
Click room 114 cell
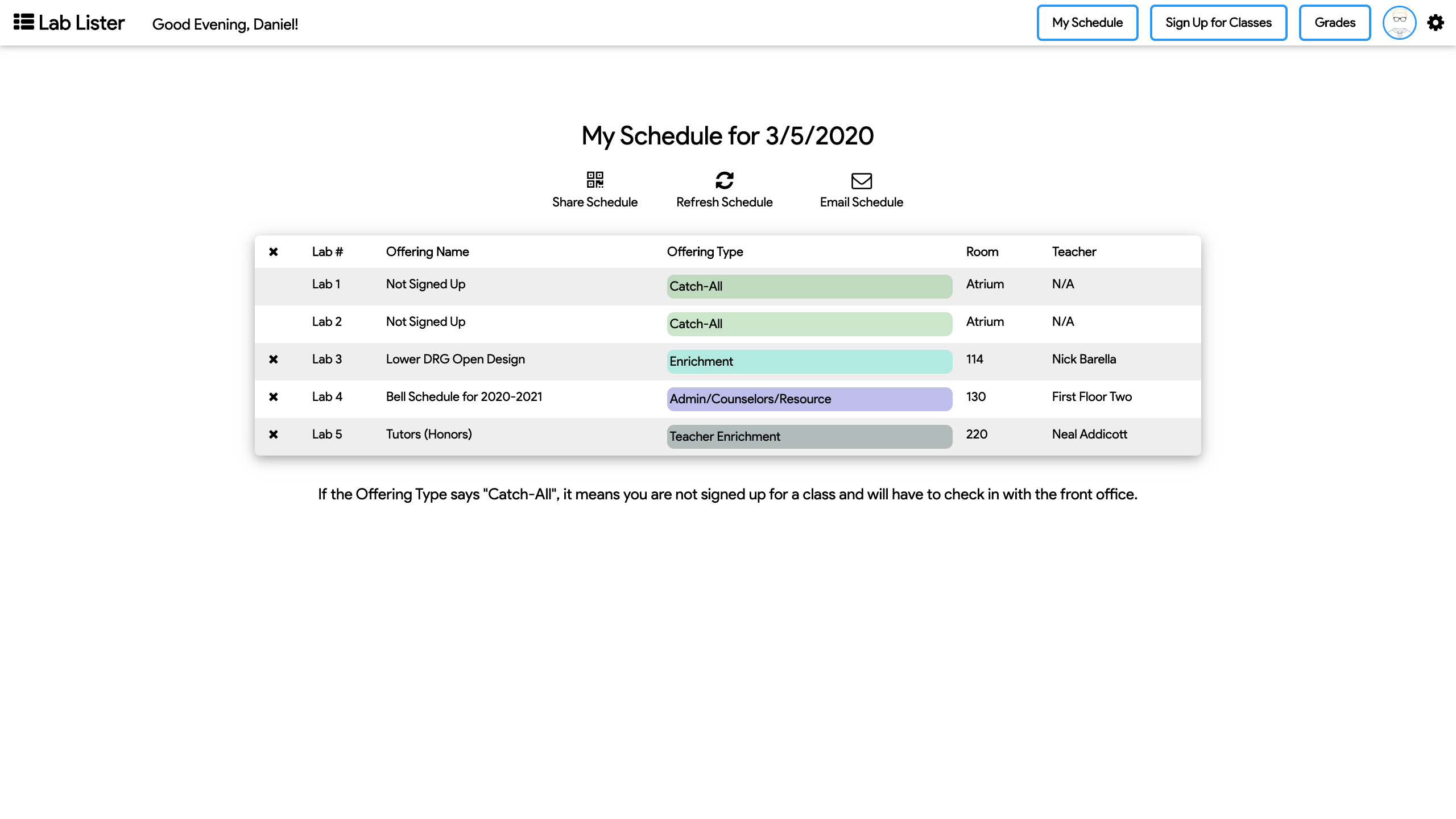(975, 359)
